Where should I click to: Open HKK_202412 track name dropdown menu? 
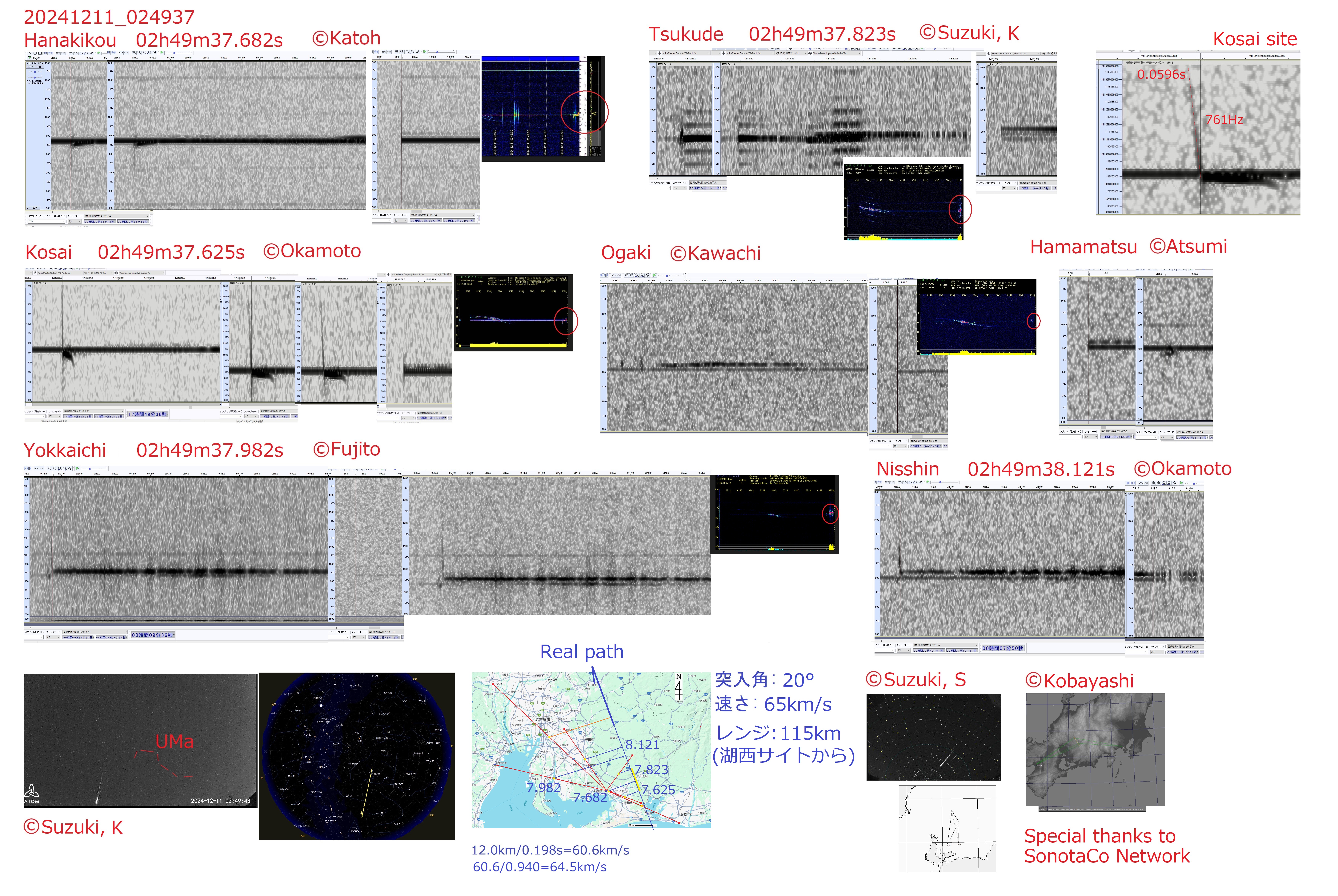tap(37, 63)
